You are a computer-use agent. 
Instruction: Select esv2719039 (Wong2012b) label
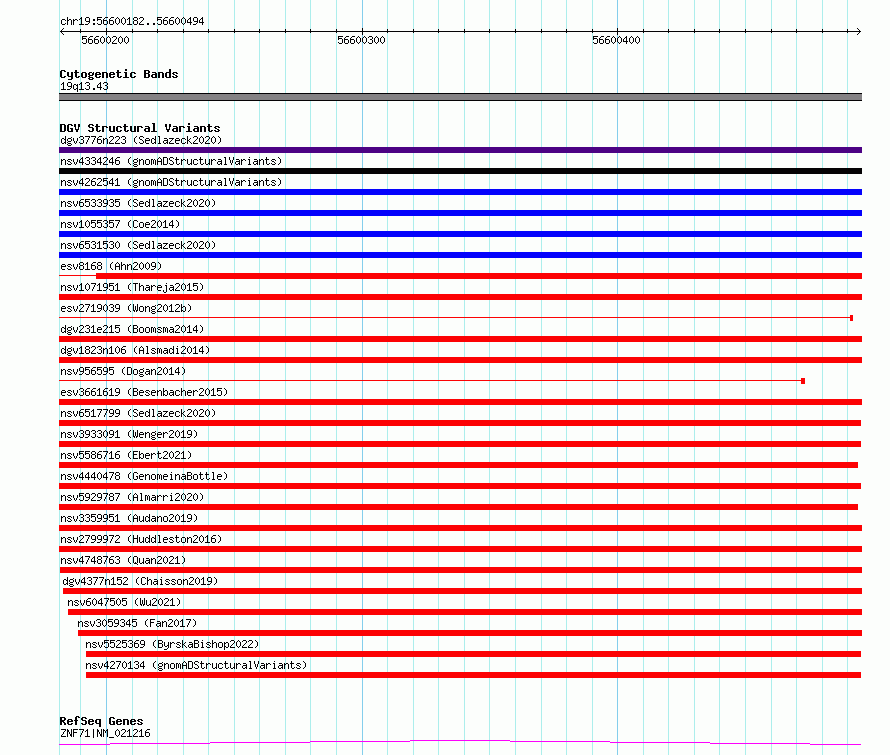point(126,308)
